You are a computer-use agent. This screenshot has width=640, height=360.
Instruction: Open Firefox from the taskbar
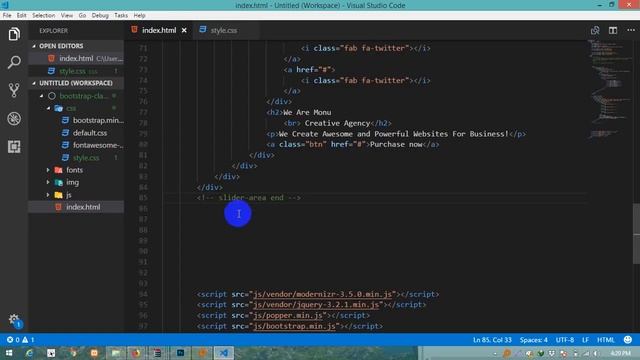136,353
